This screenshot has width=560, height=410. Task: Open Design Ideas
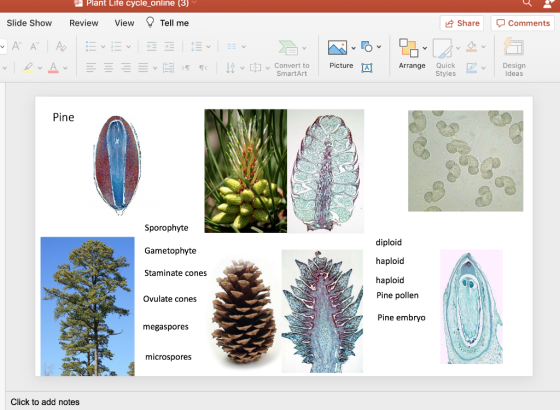(x=514, y=57)
